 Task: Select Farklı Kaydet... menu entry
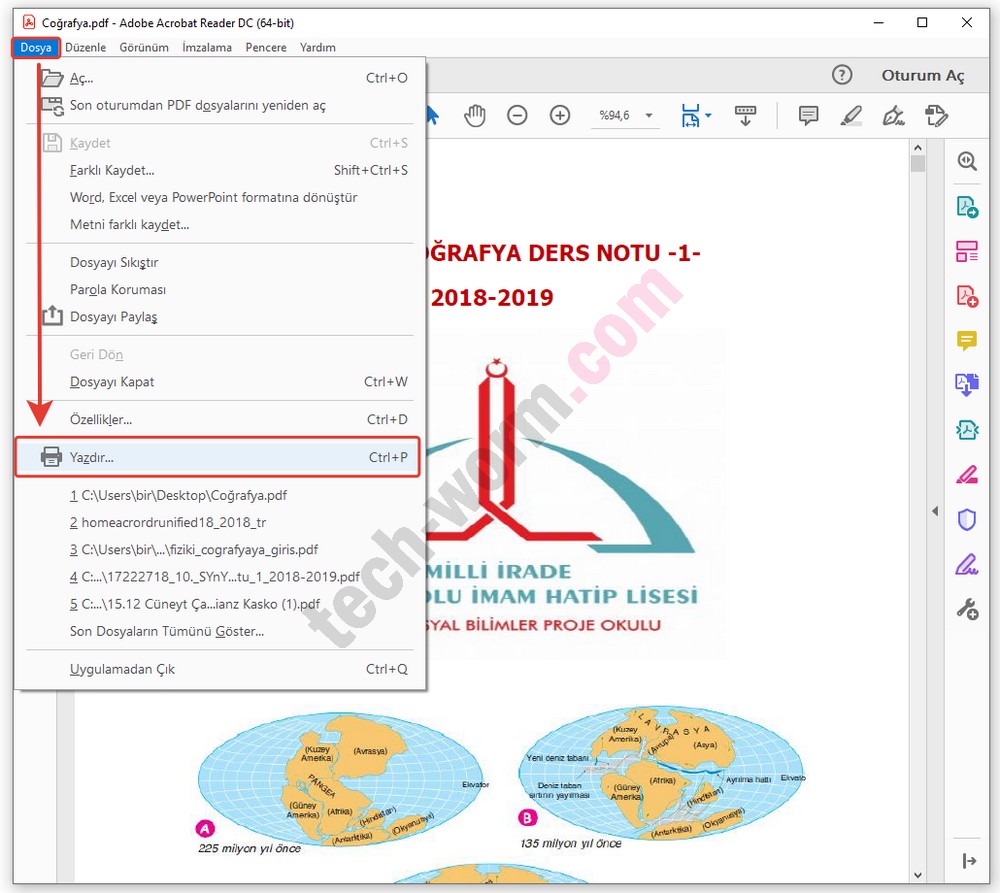point(112,170)
